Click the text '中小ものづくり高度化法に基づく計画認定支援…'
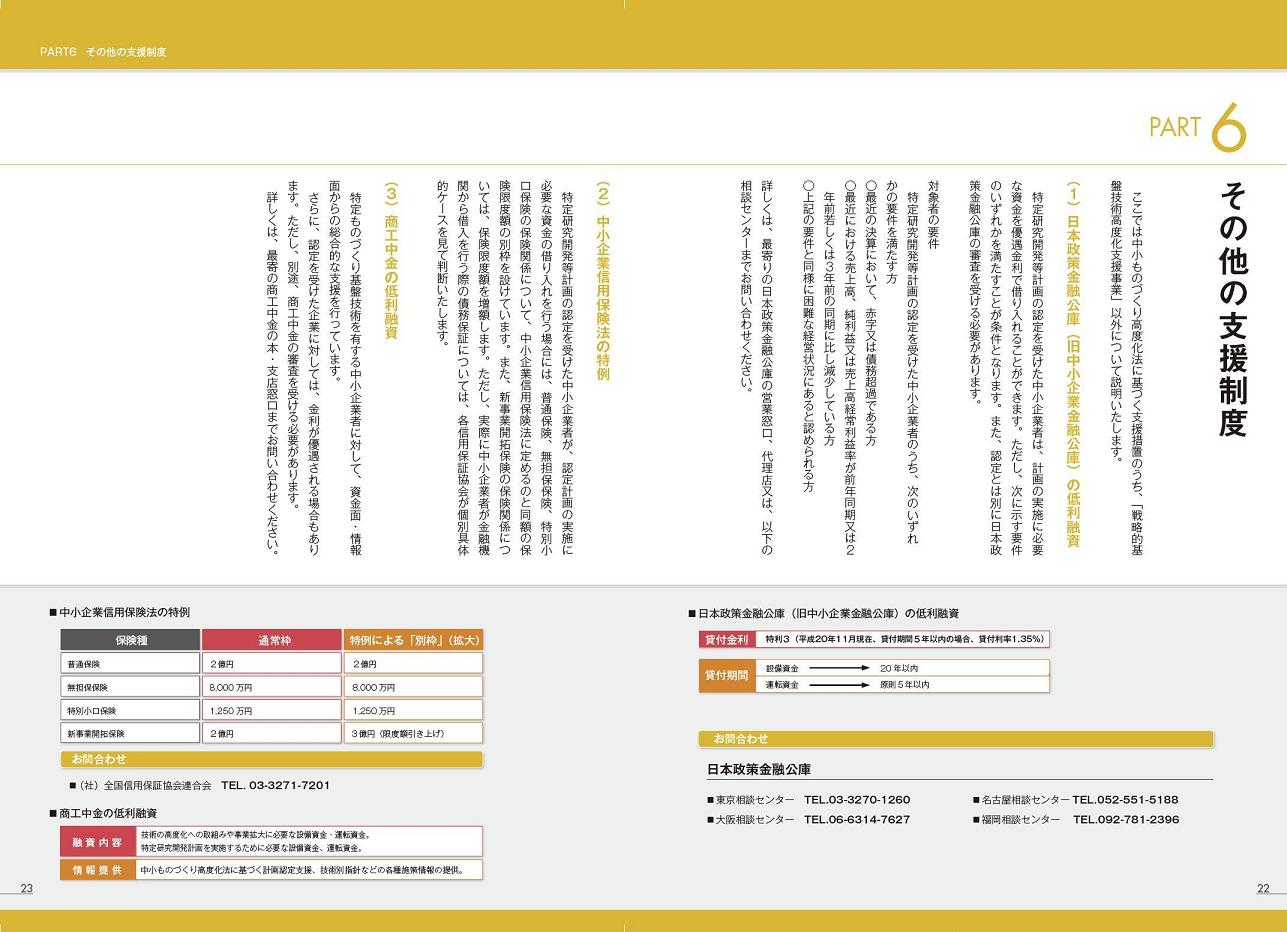Image resolution: width=1287 pixels, height=932 pixels. [302, 870]
